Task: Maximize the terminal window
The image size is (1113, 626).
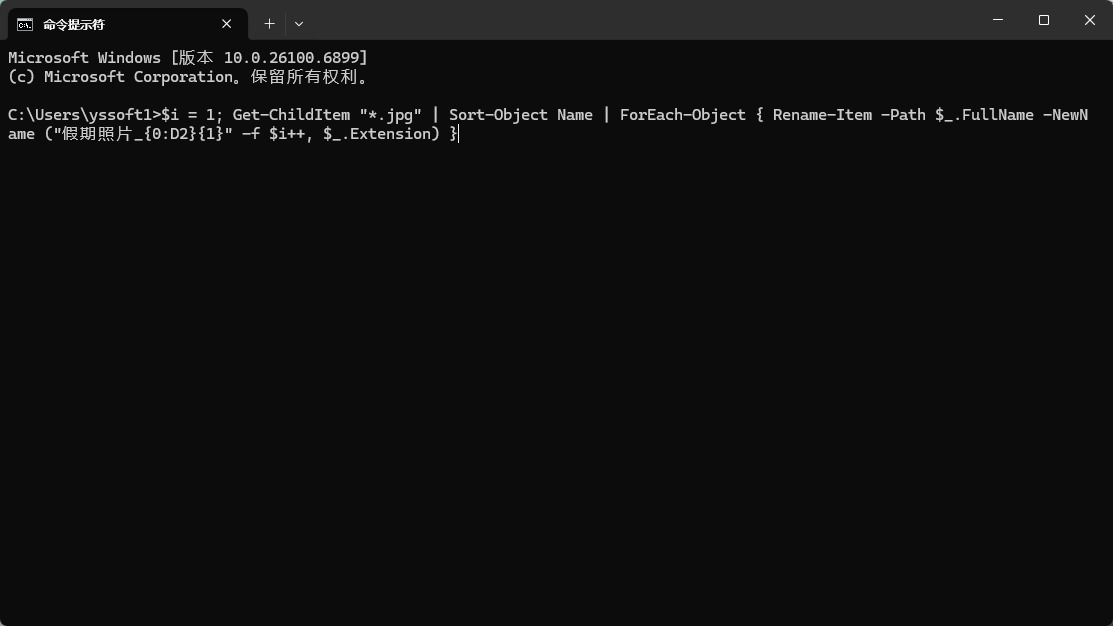Action: tap(1044, 20)
